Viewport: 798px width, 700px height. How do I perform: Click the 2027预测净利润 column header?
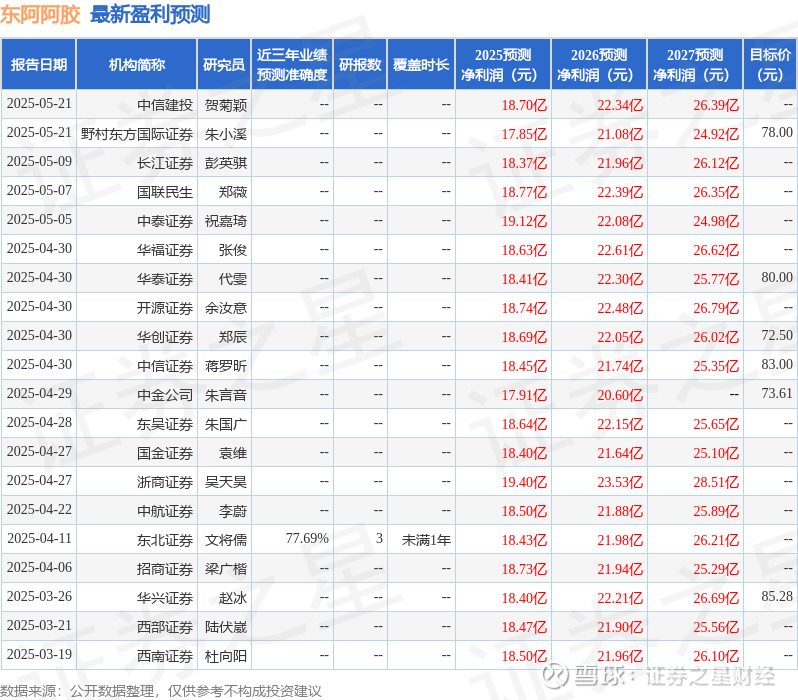(695, 65)
